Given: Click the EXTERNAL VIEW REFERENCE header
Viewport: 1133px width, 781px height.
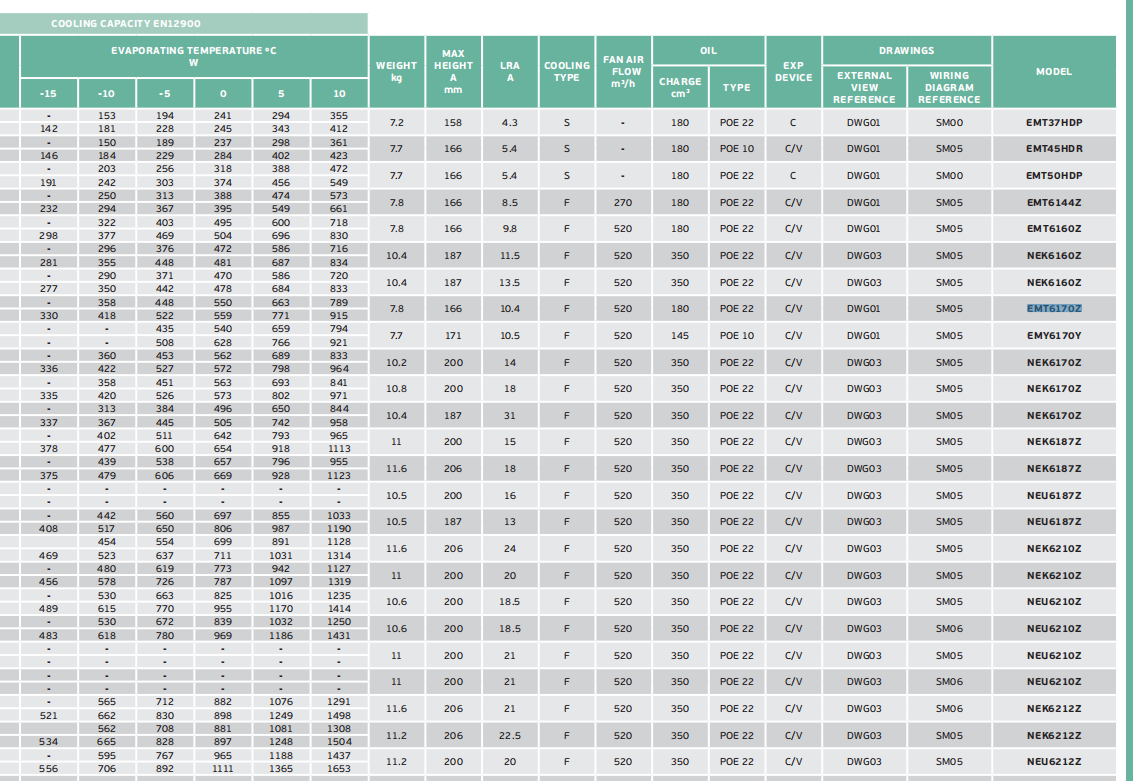Looking at the screenshot, I should tap(864, 87).
